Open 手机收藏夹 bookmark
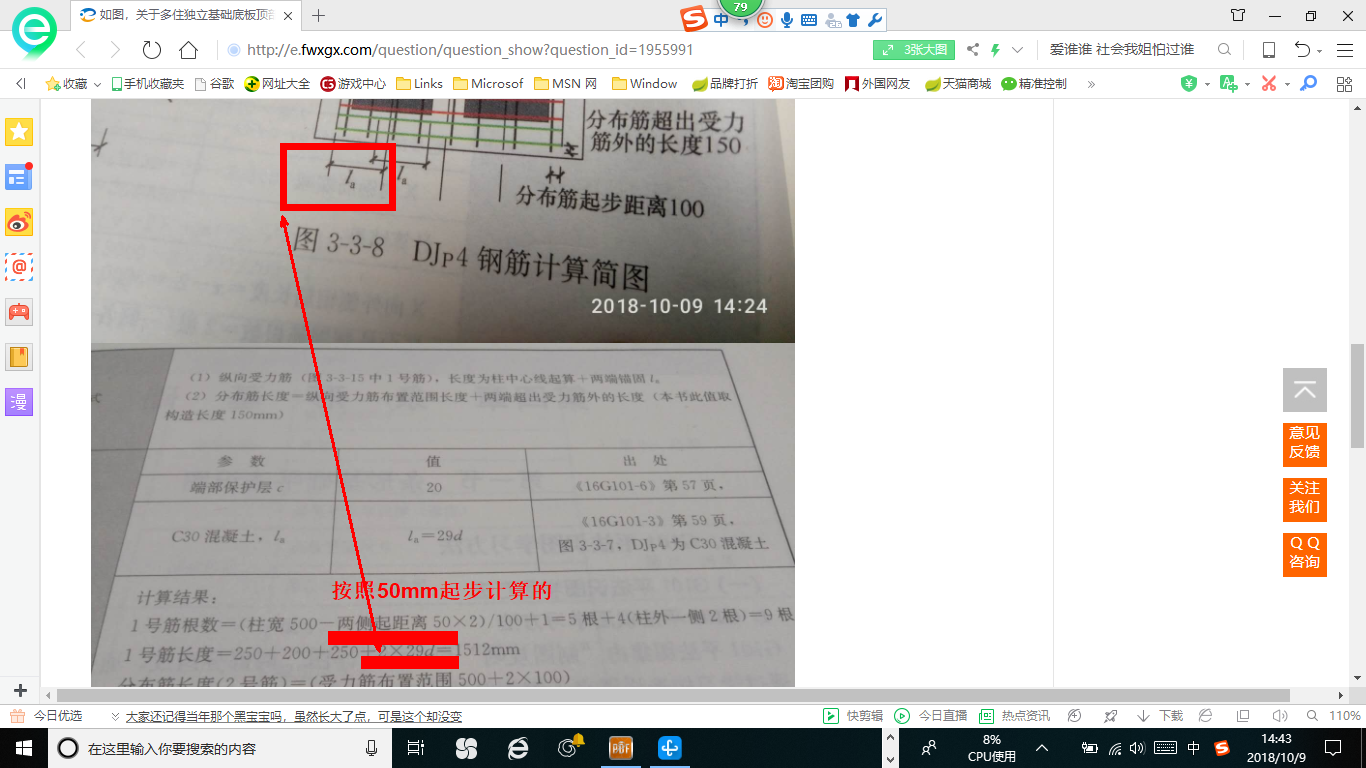The image size is (1366, 768). point(147,84)
